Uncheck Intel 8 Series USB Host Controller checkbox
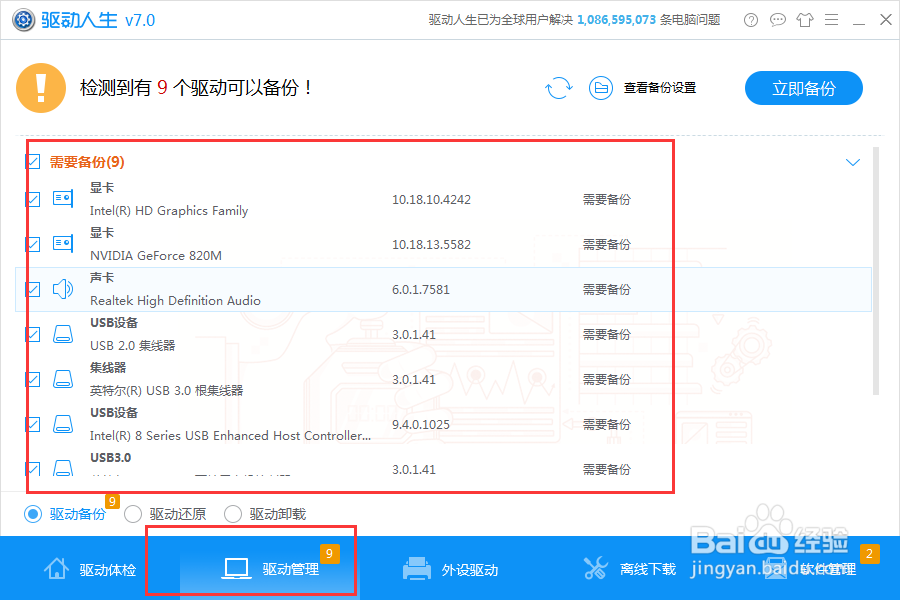This screenshot has height=600, width=900. (33, 424)
